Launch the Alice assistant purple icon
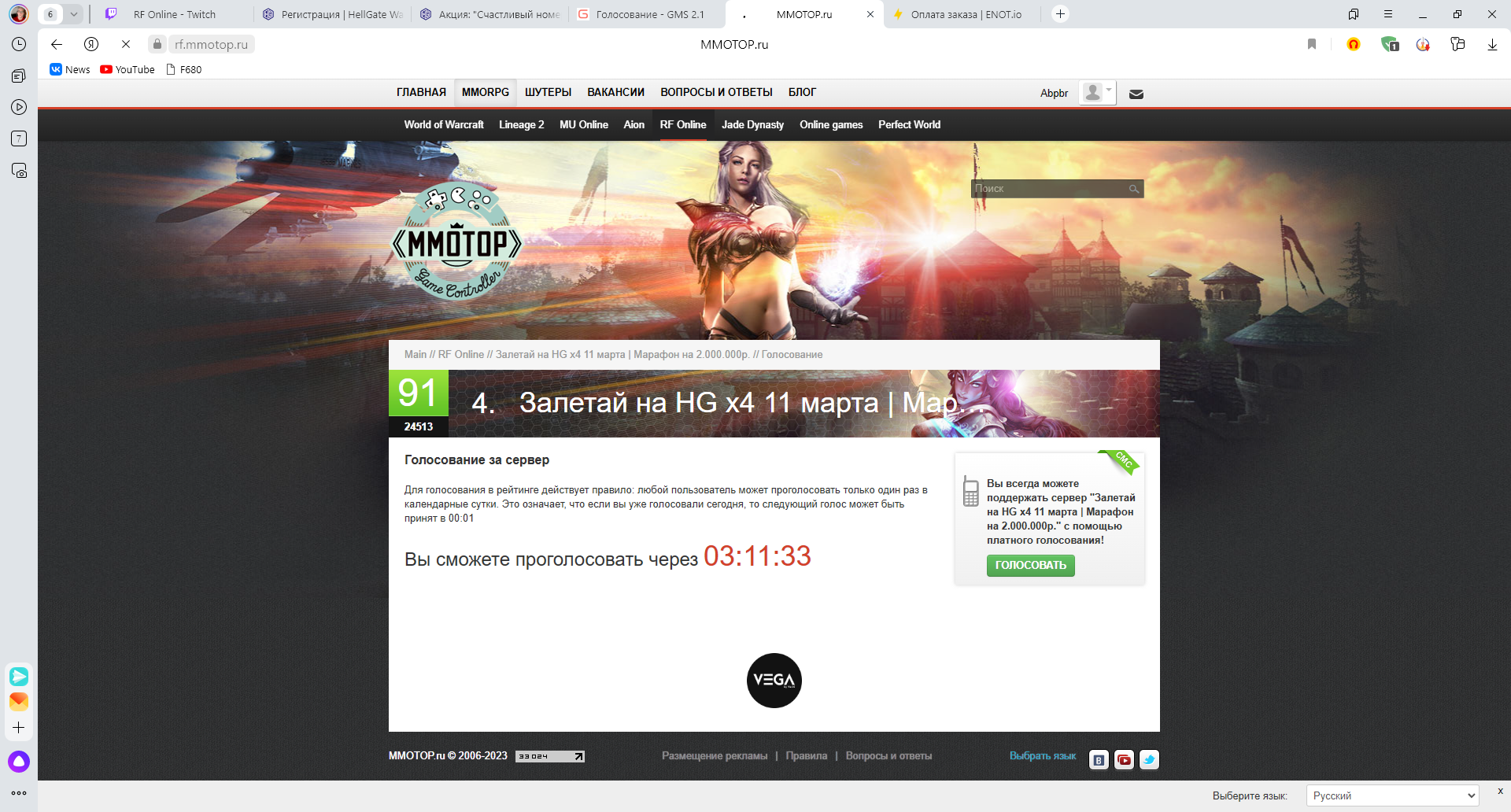This screenshot has height=812, width=1511. coord(19,762)
